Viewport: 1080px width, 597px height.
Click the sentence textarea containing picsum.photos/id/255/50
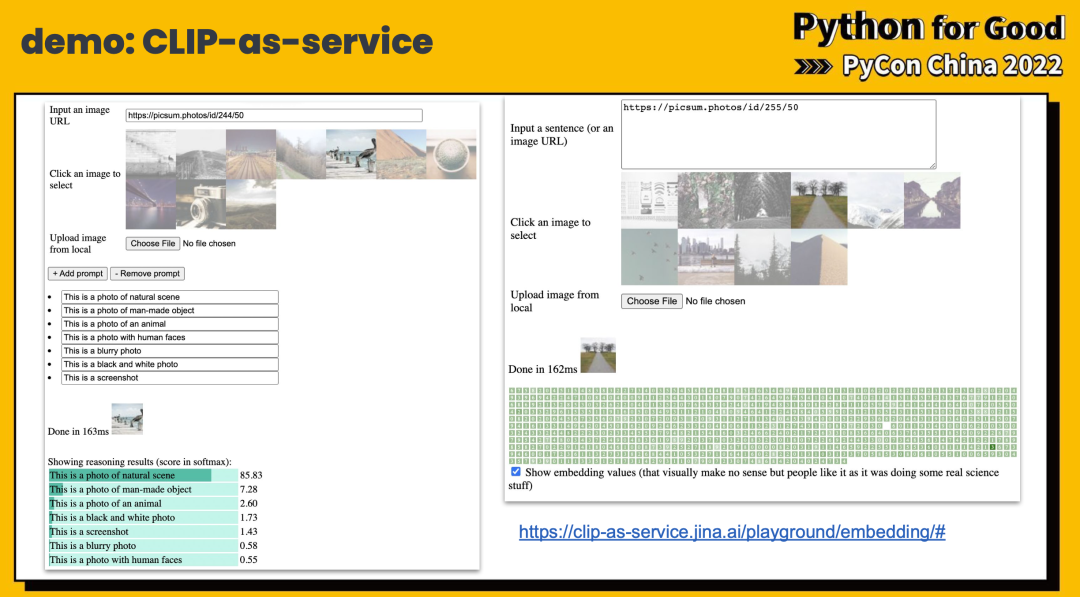tap(778, 134)
